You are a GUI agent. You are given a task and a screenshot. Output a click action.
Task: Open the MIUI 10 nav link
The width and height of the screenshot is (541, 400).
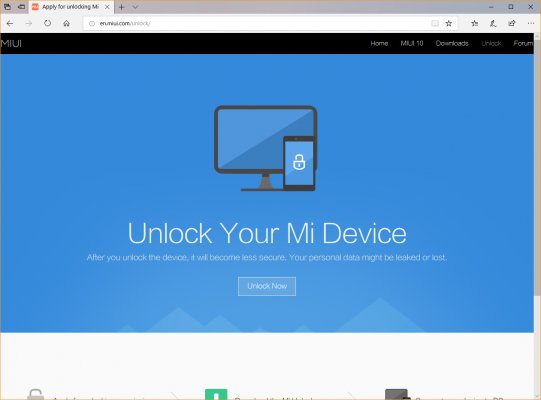(x=412, y=43)
